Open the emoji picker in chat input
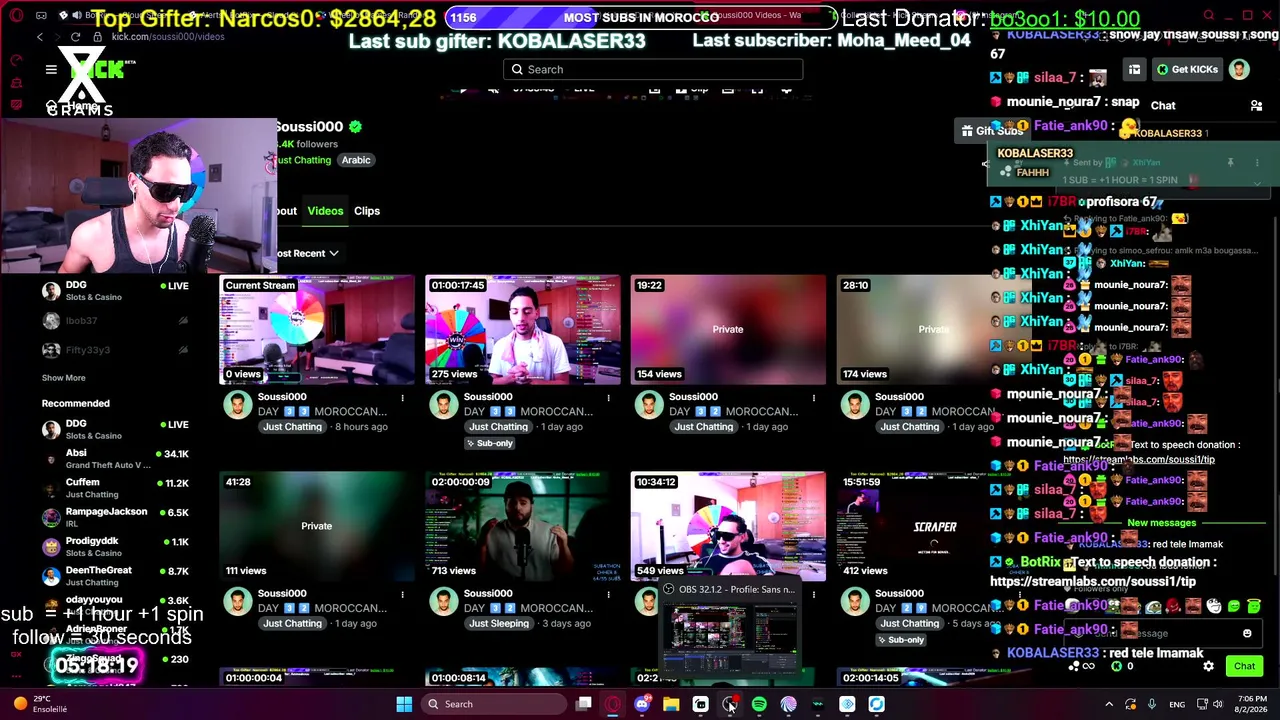The image size is (1280, 720). pyautogui.click(x=1247, y=633)
